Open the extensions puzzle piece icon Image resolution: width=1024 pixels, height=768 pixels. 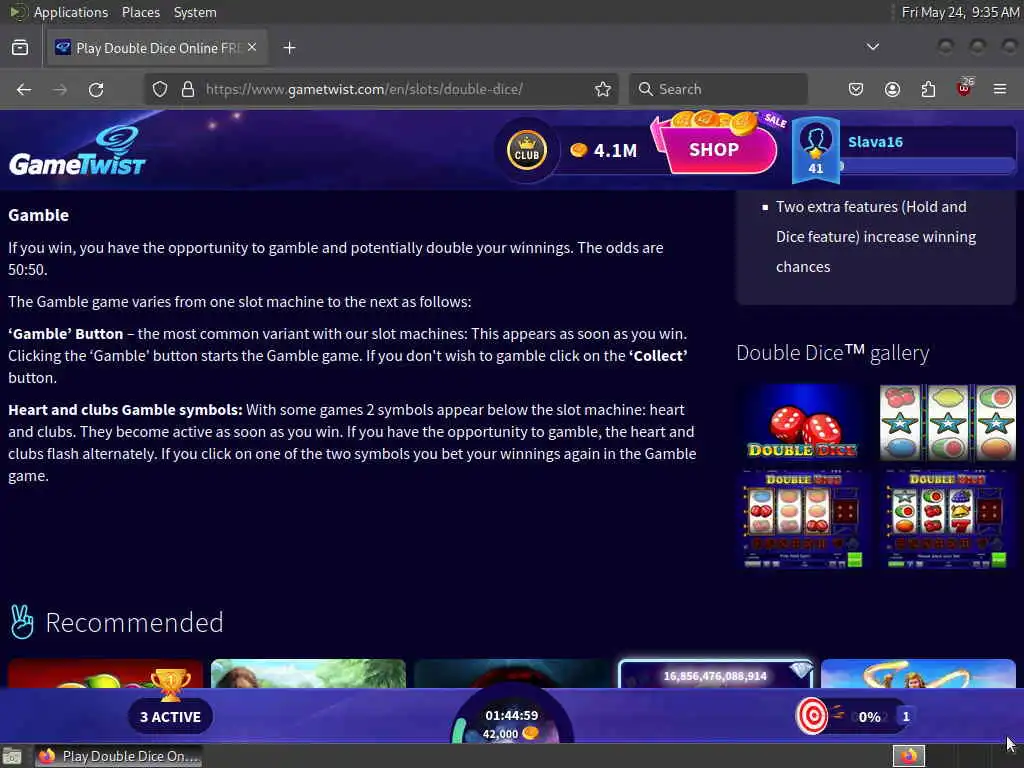pyautogui.click(x=928, y=89)
